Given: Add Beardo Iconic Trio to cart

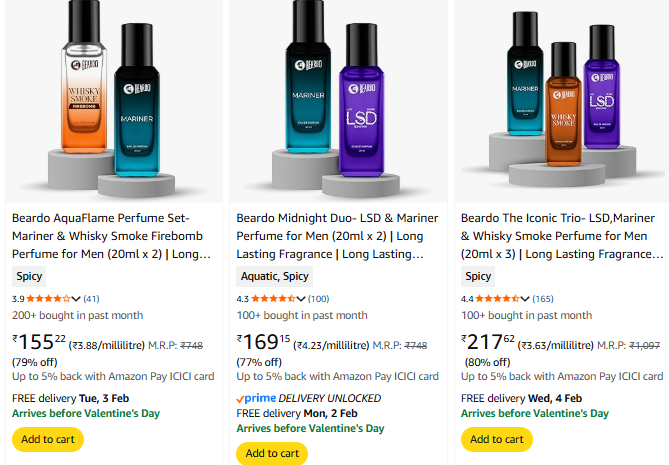Looking at the screenshot, I should tap(496, 439).
